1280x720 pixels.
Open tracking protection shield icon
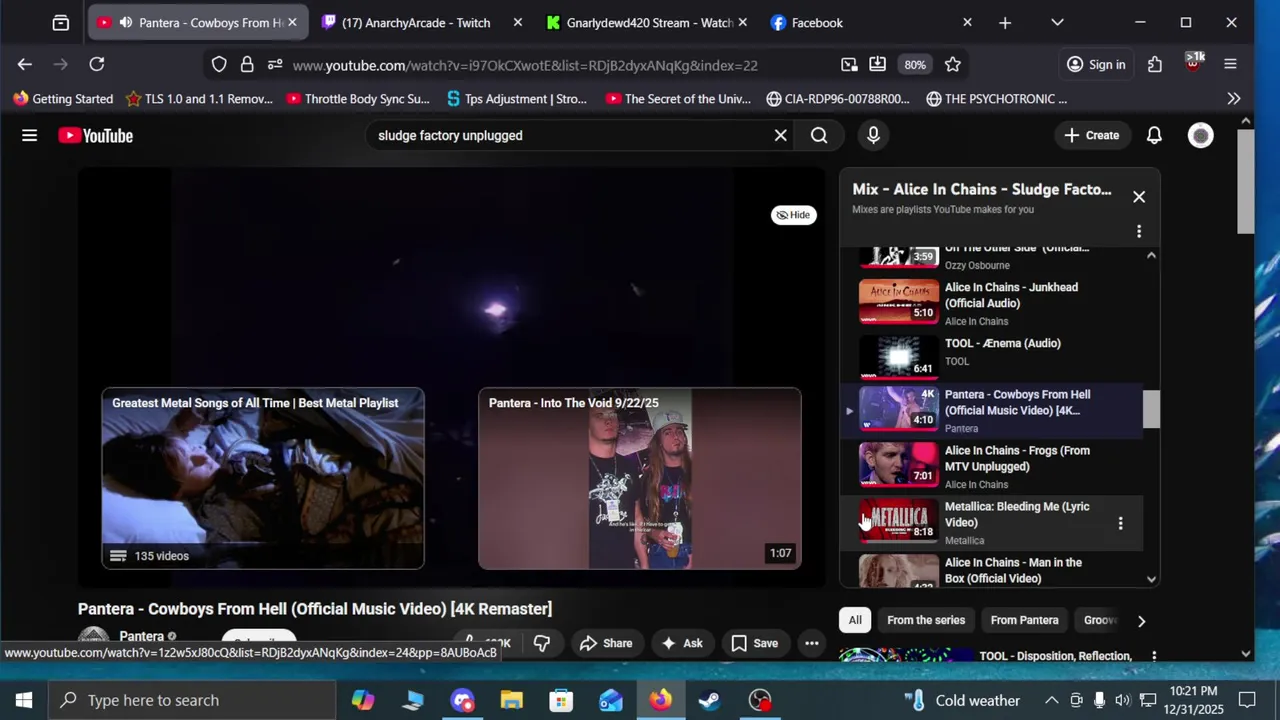[x=219, y=65]
